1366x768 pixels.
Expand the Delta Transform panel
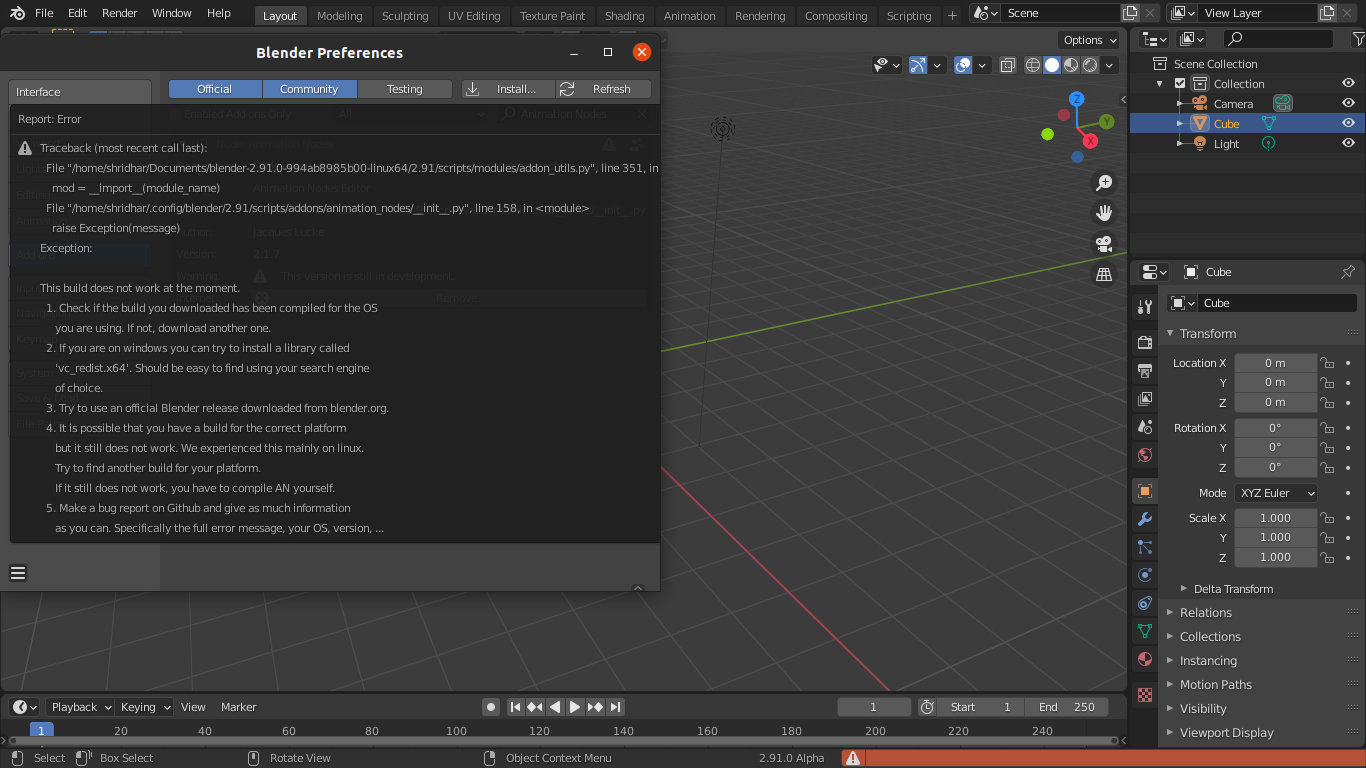click(1232, 588)
